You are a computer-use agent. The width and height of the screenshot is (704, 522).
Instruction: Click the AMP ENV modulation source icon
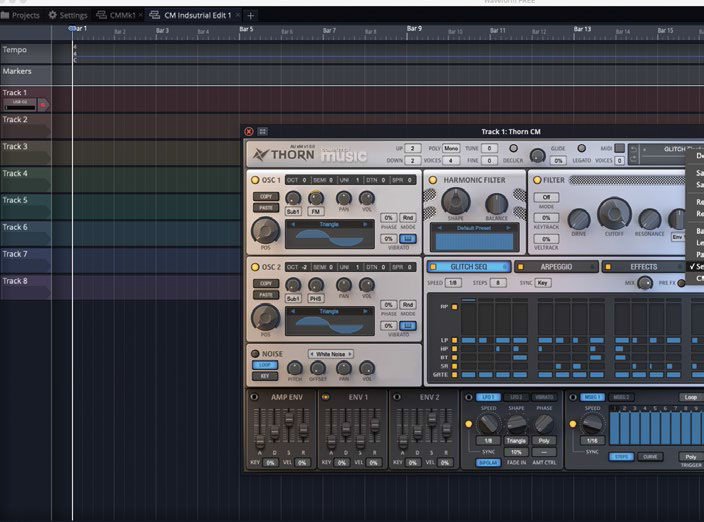coord(255,397)
